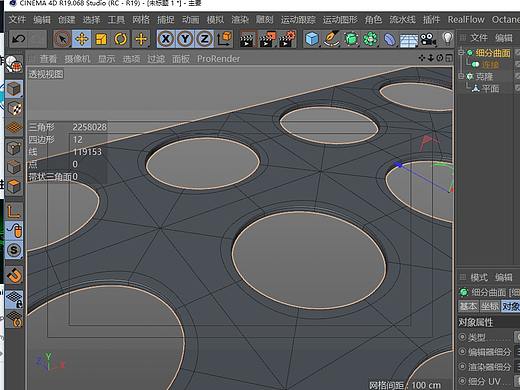
Task: Open Attribute Manager 模式 menu
Action: 479,277
